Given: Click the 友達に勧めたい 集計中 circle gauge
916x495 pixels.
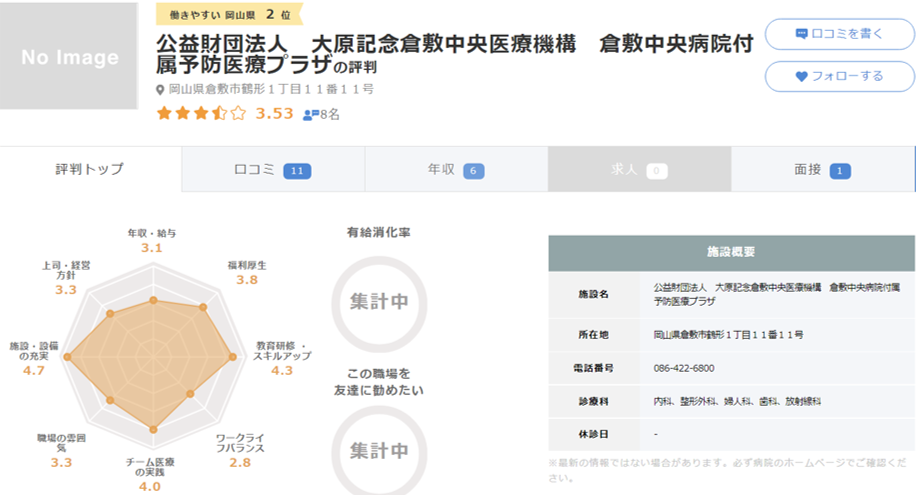Looking at the screenshot, I should coord(379,451).
